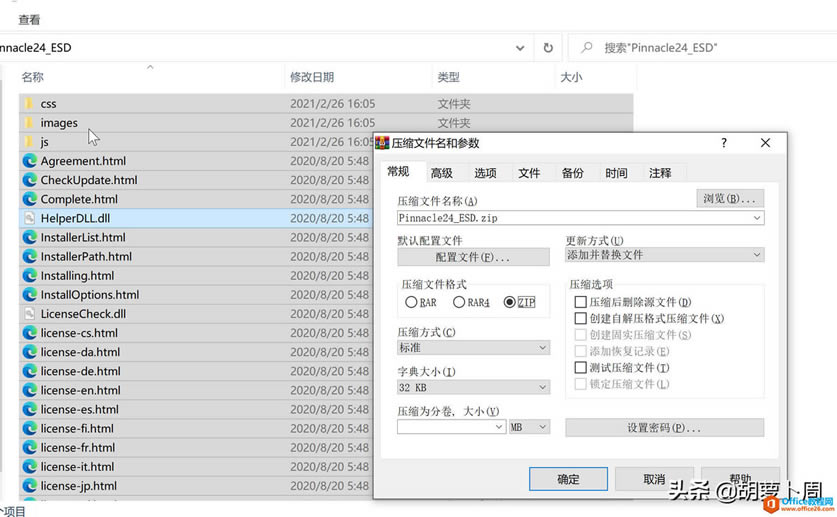Click the Edge icon beside license-es.html
The width and height of the screenshot is (837, 517).
click(x=29, y=409)
